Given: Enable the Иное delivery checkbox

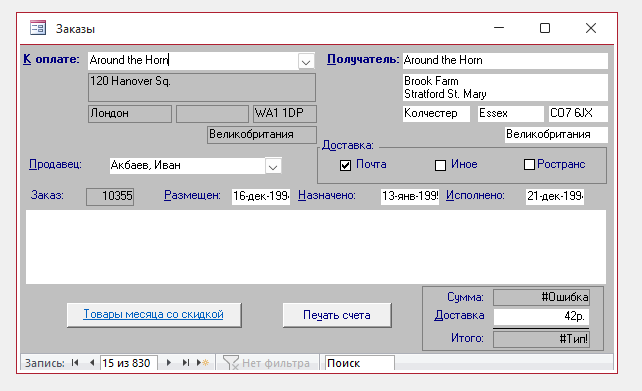Looking at the screenshot, I should coord(440,165).
